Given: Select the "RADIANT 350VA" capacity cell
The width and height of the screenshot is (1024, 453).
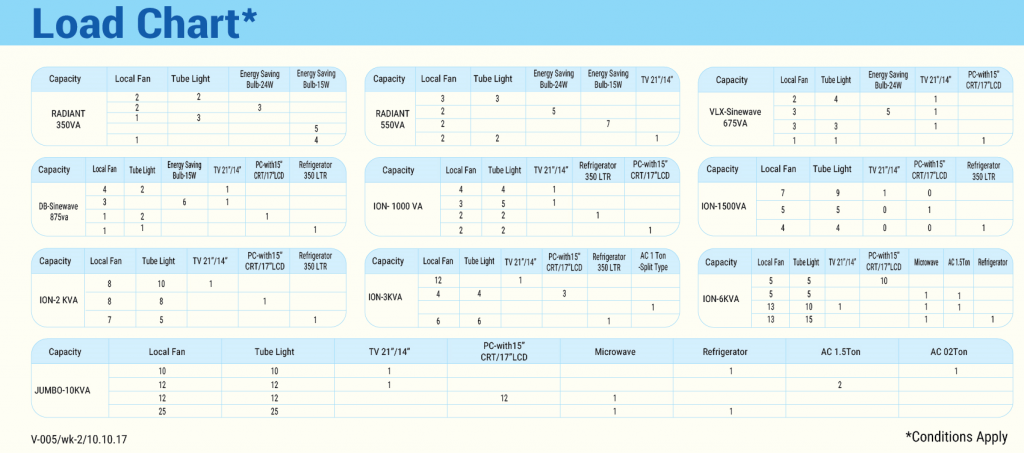Looking at the screenshot, I should pos(69,118).
